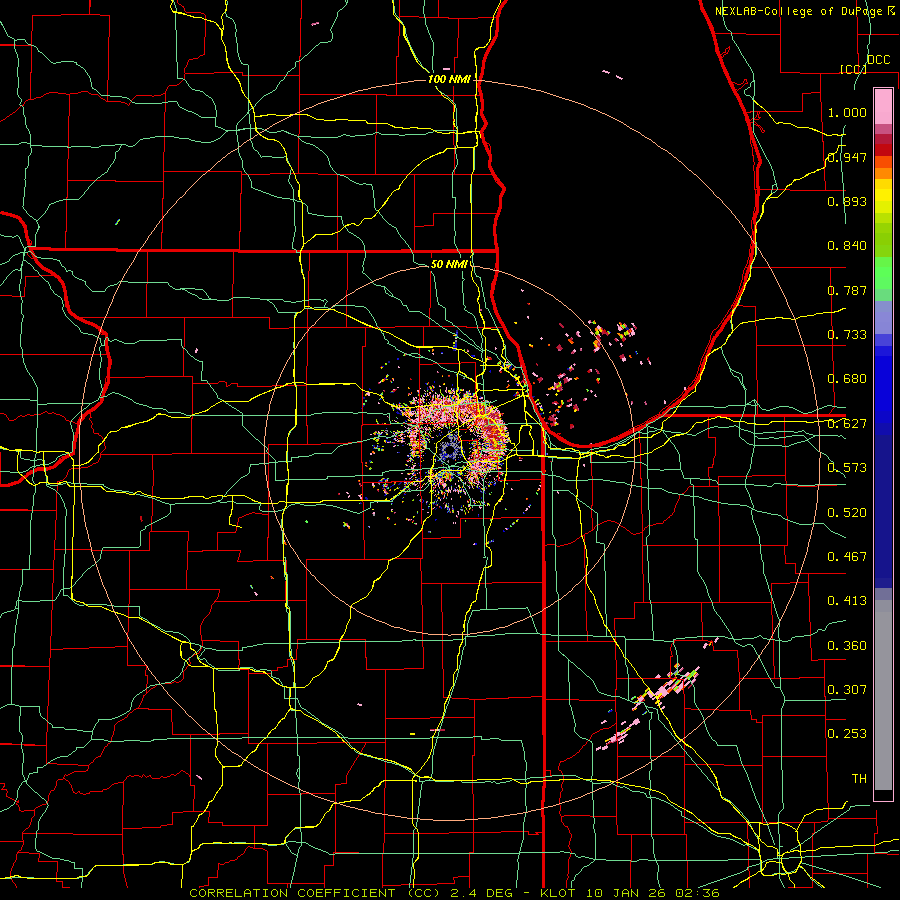
Task: Click the 0.893 scale value
Action: 847,201
